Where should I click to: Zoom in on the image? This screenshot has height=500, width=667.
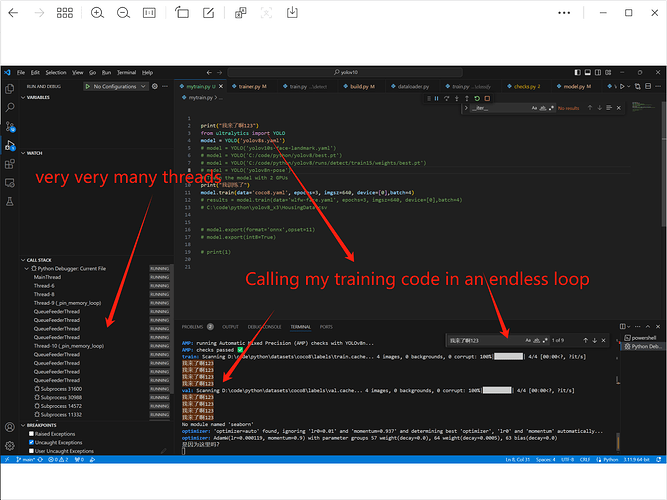tap(97, 13)
